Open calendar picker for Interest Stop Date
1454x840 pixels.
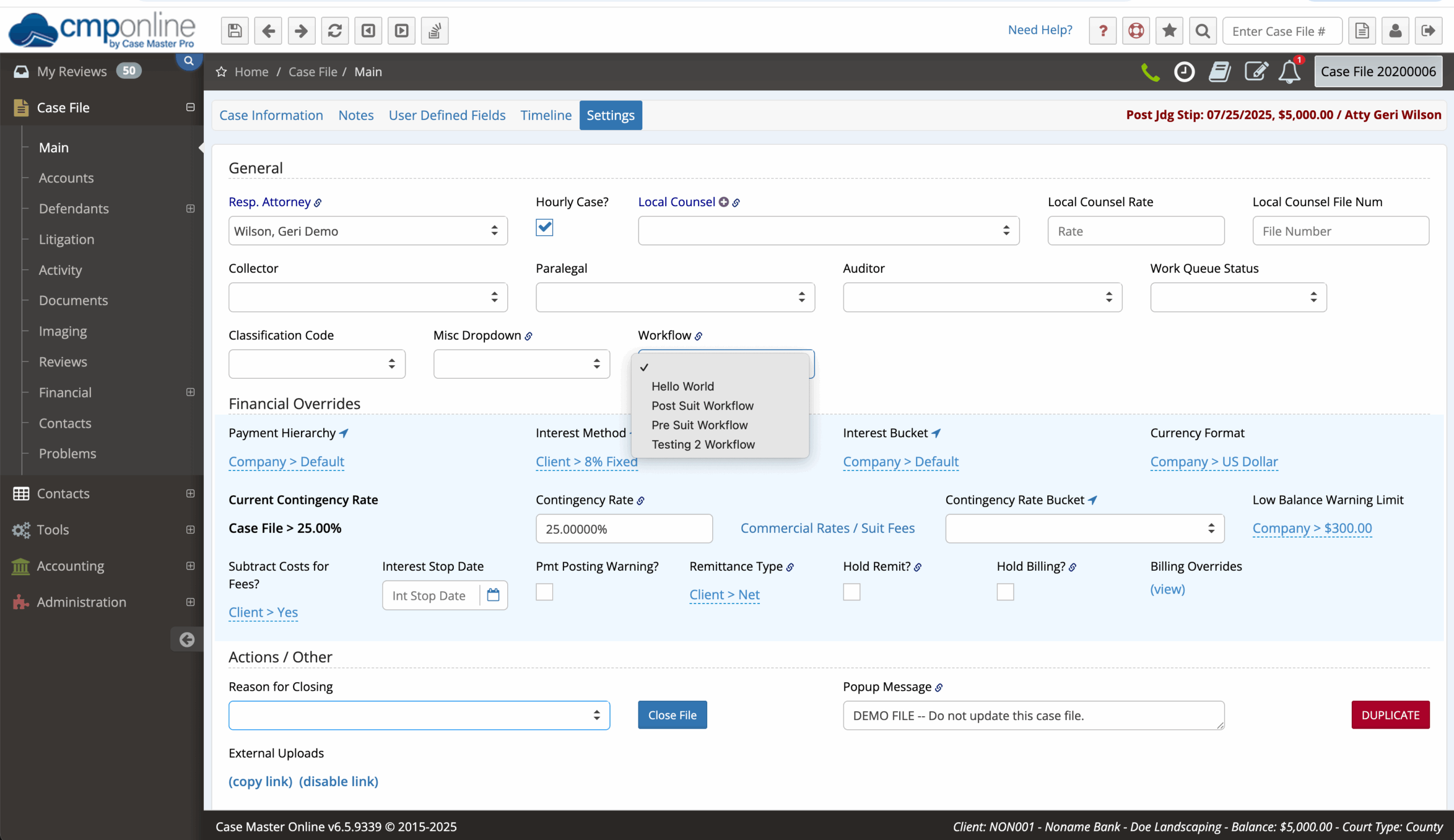coord(493,595)
